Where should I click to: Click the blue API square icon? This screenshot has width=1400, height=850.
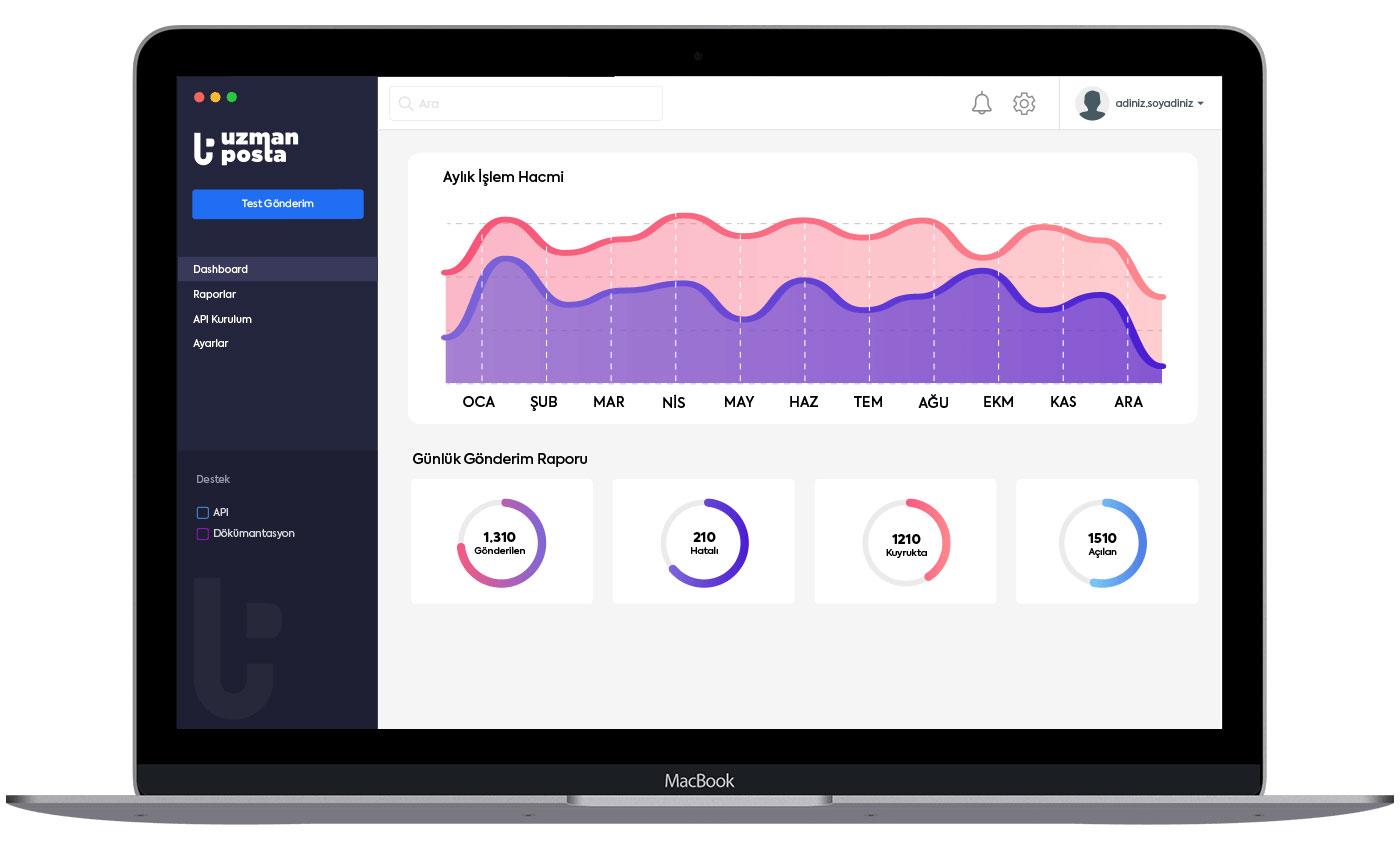(x=203, y=512)
